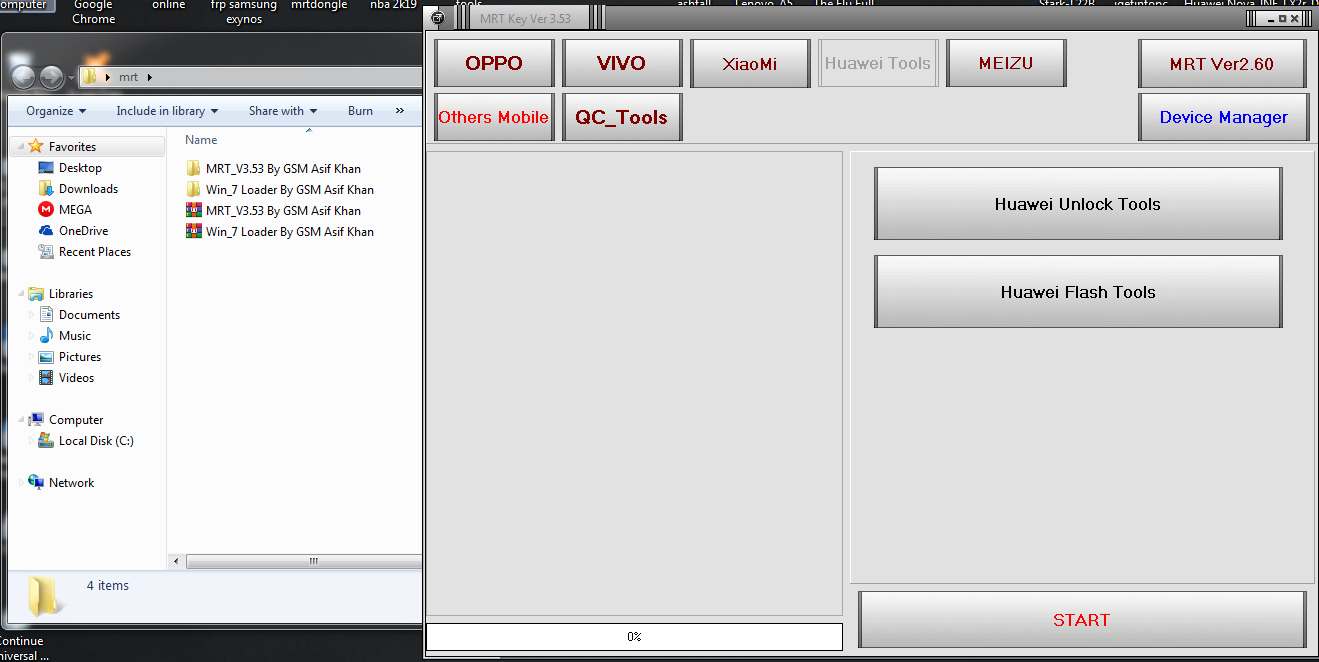
Task: Click folder icon in Explorer address bar
Action: (90, 77)
